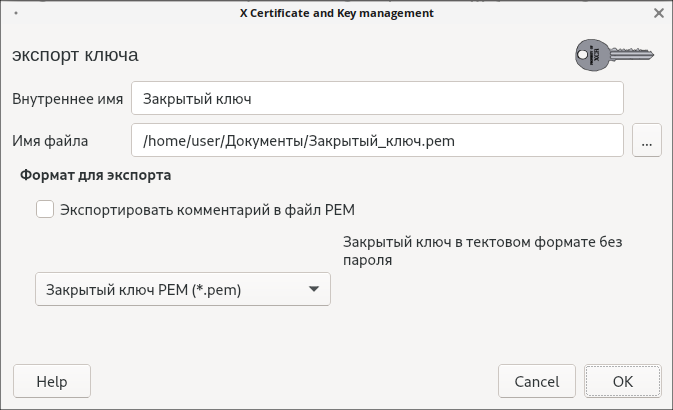Click the arrow of the format dropdown
The image size is (673, 410).
tap(313, 290)
